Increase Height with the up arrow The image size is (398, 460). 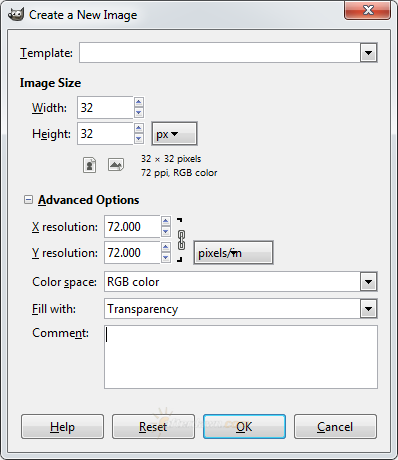click(139, 128)
